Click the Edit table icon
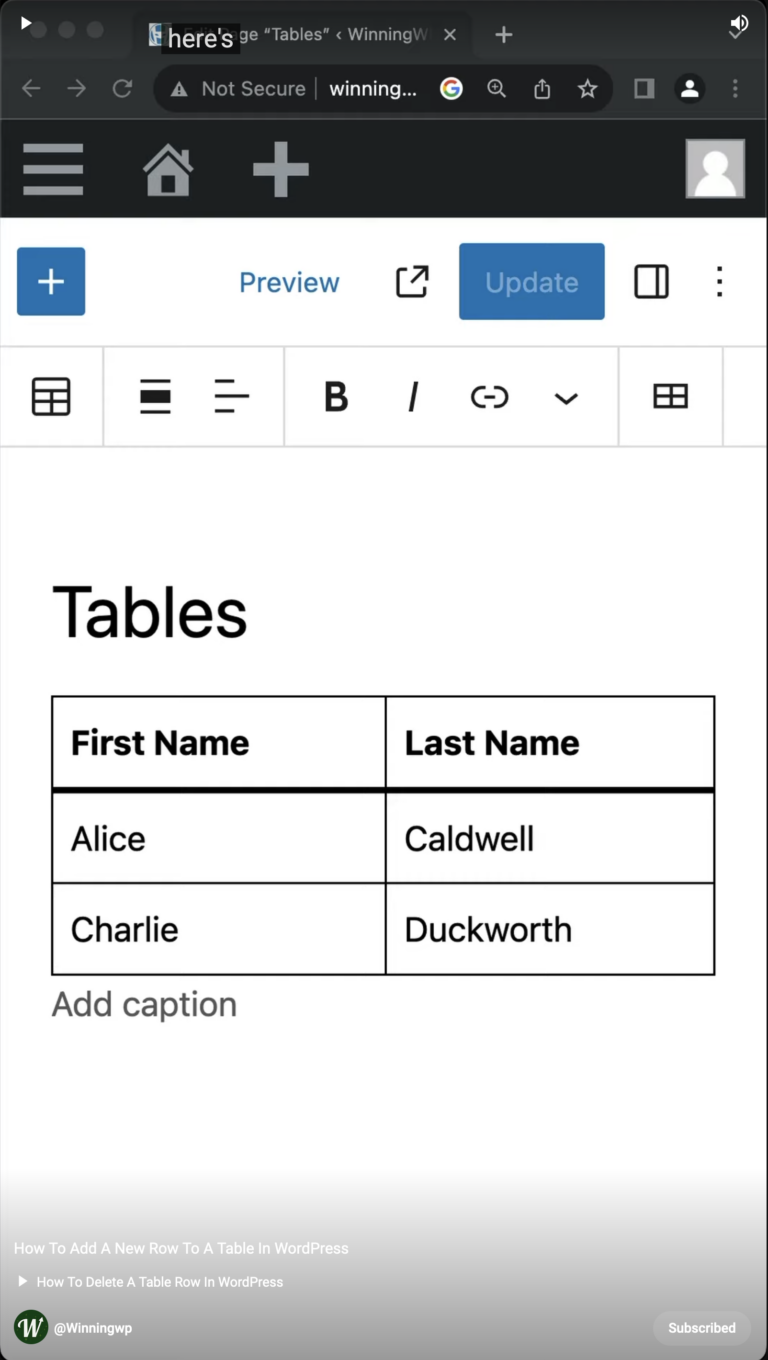The height and width of the screenshot is (1360, 768). (x=670, y=397)
